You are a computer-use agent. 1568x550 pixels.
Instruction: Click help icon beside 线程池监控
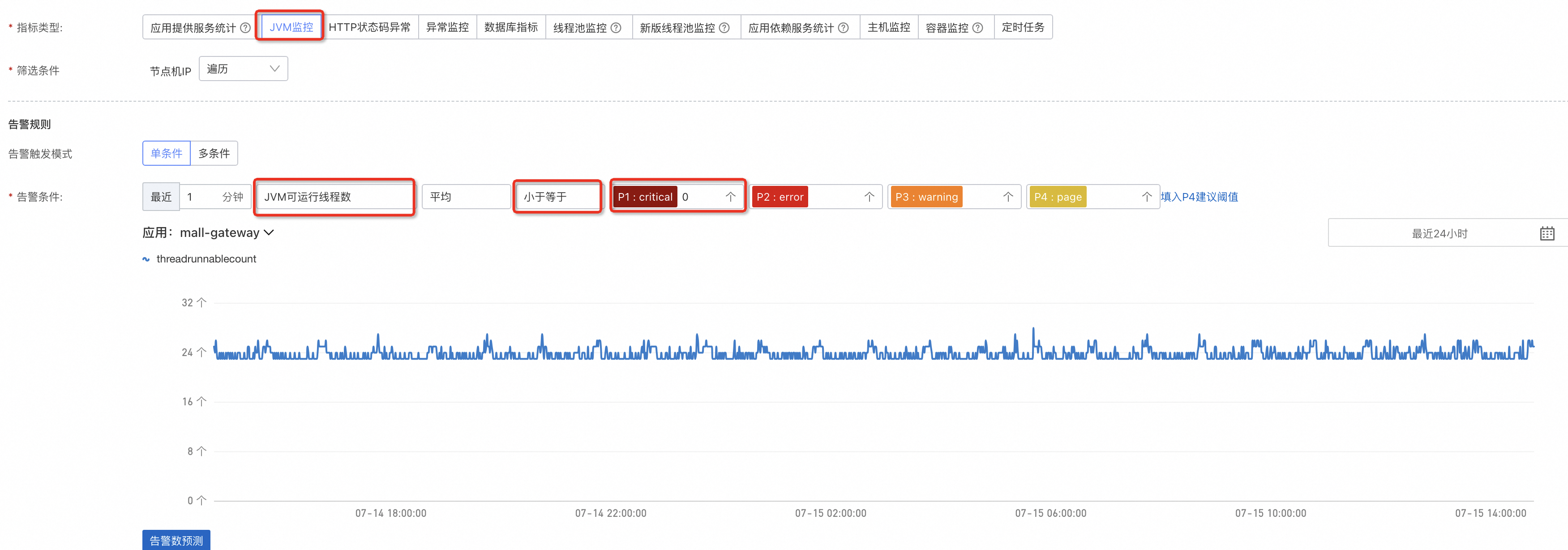click(x=616, y=27)
